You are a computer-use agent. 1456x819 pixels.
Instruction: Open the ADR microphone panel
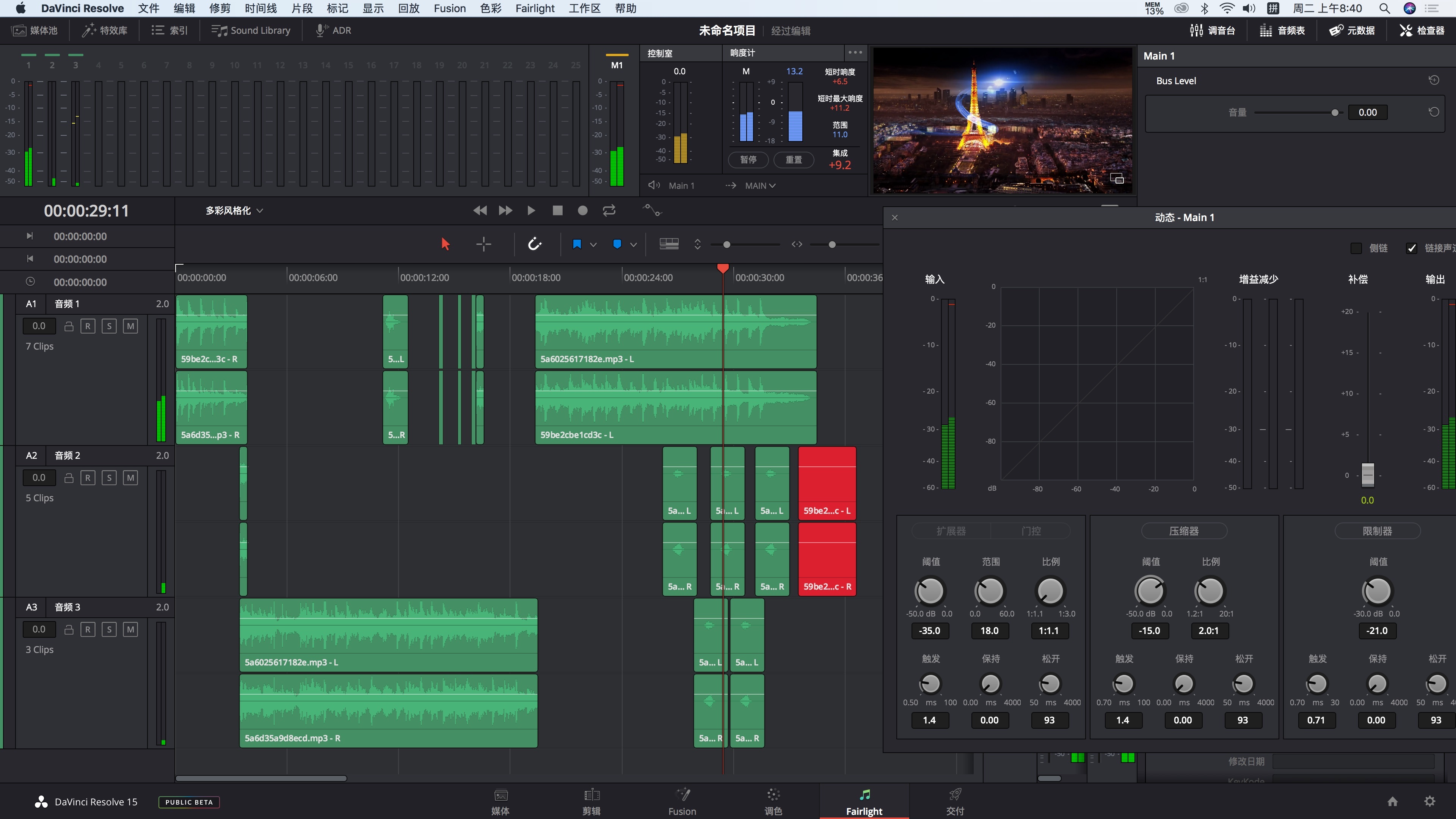(334, 30)
